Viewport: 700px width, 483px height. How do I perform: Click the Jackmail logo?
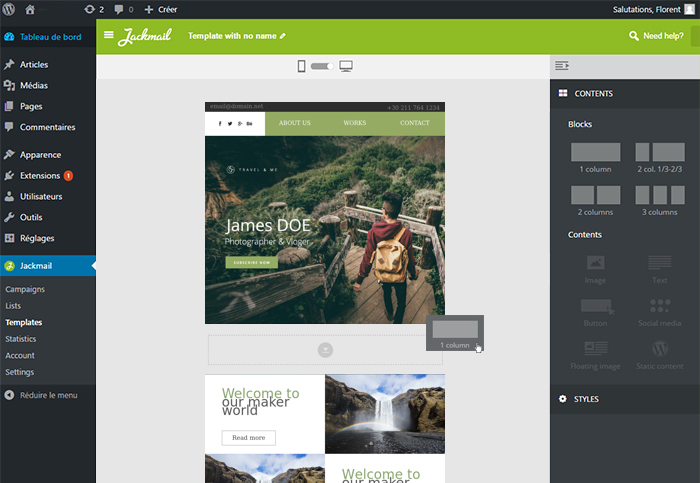(x=145, y=36)
